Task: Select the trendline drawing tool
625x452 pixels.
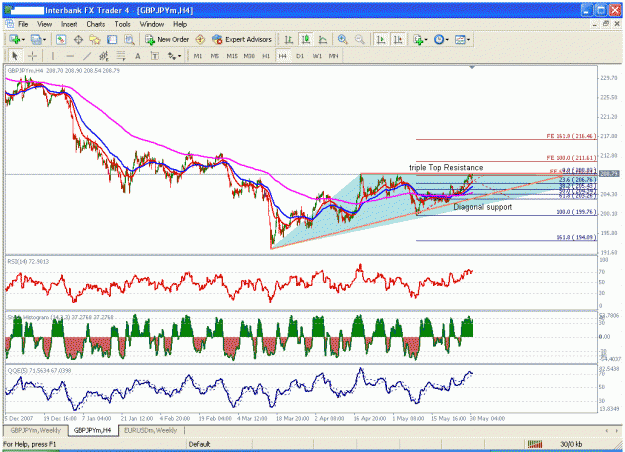Action: (x=87, y=56)
